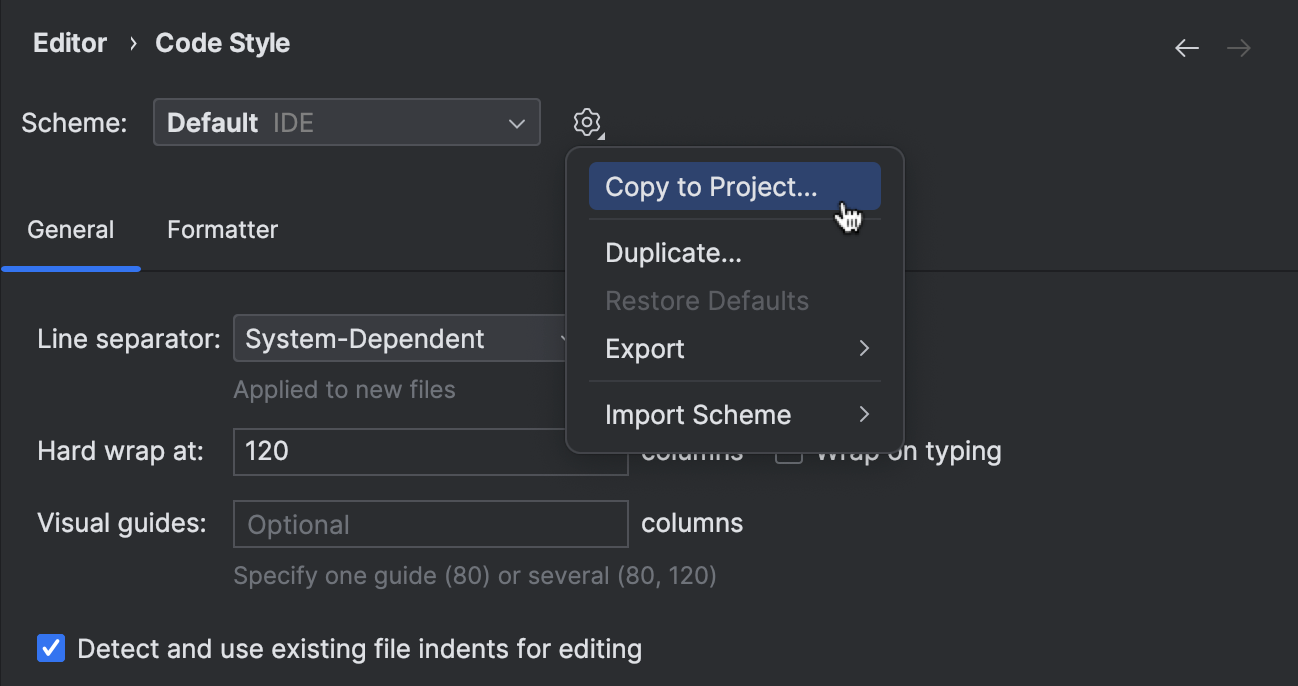Enable Wrap on typing
1298x686 pixels.
click(788, 451)
